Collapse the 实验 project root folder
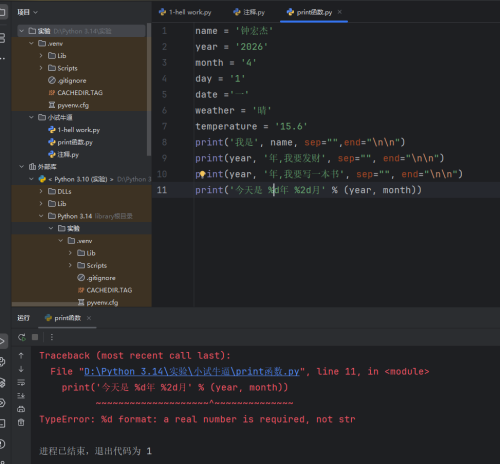 point(22,31)
